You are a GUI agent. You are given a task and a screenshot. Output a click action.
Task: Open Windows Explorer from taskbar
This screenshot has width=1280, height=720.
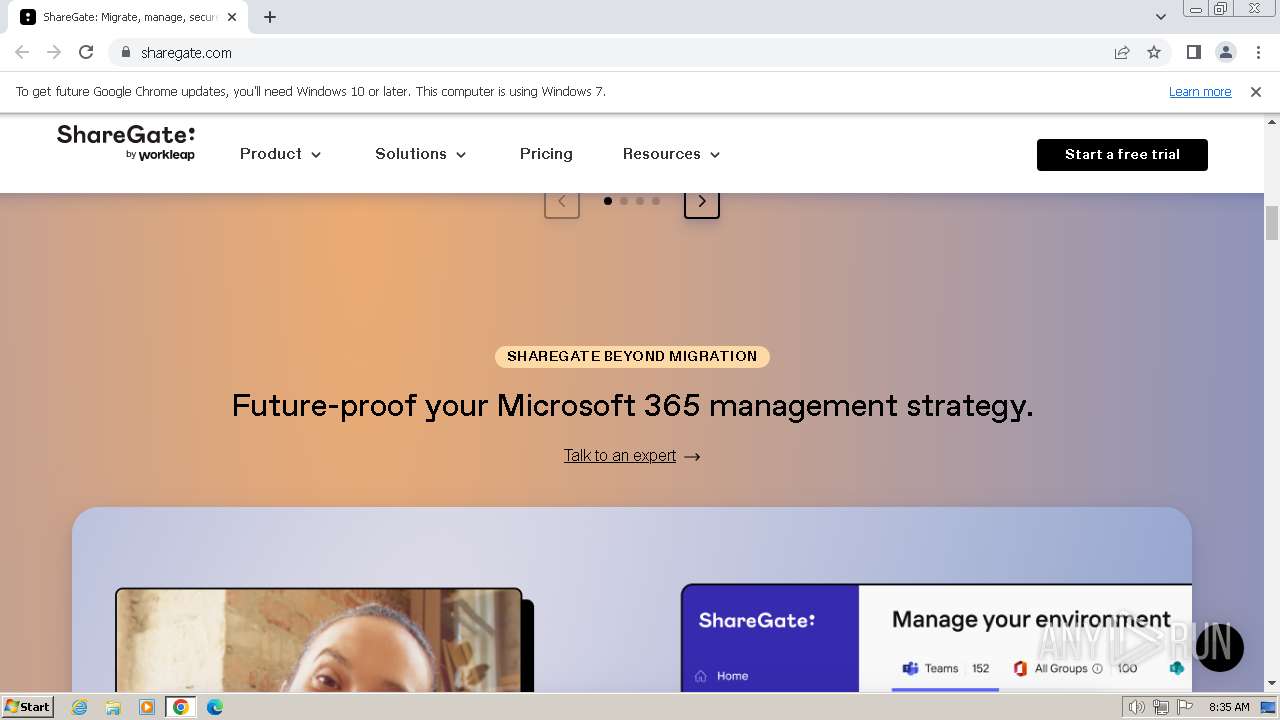click(x=113, y=707)
